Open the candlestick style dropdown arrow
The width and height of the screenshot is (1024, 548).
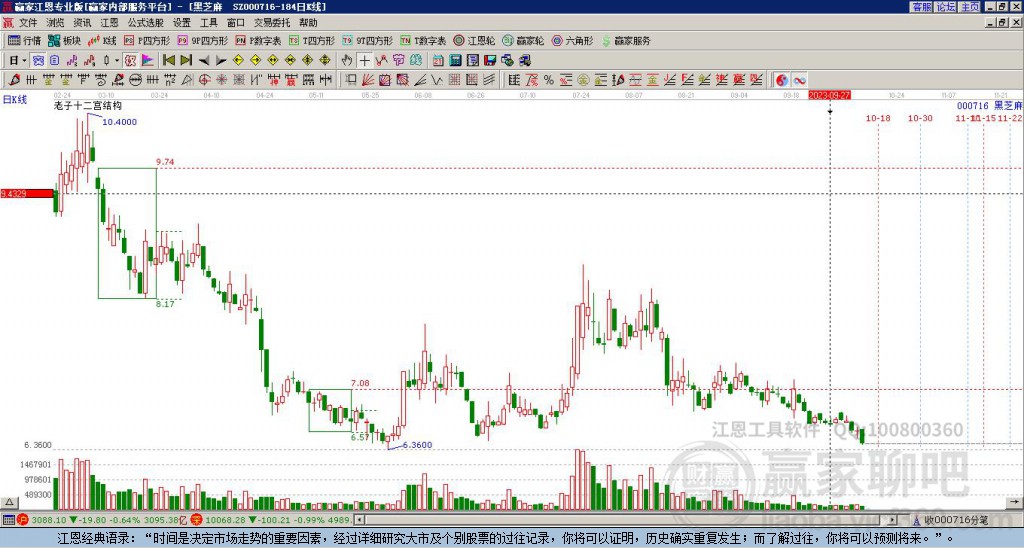[117, 61]
